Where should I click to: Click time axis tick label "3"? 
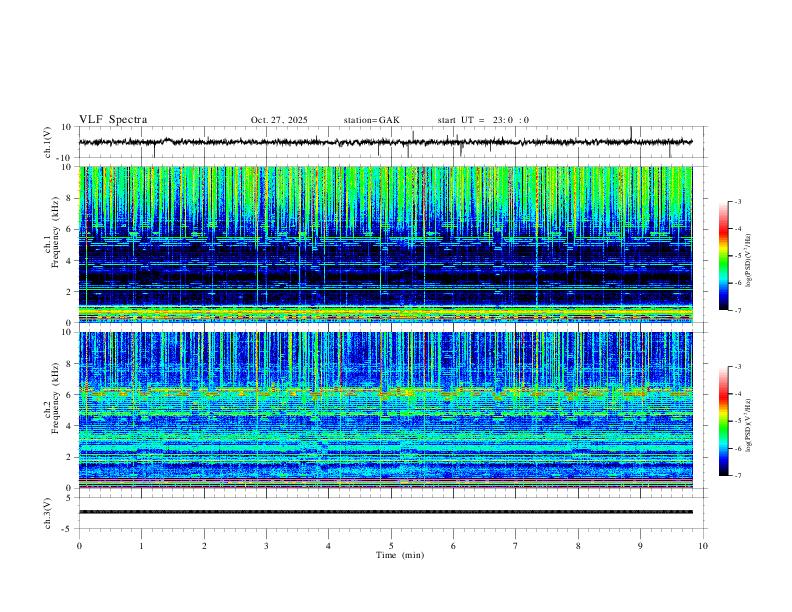[x=266, y=546]
